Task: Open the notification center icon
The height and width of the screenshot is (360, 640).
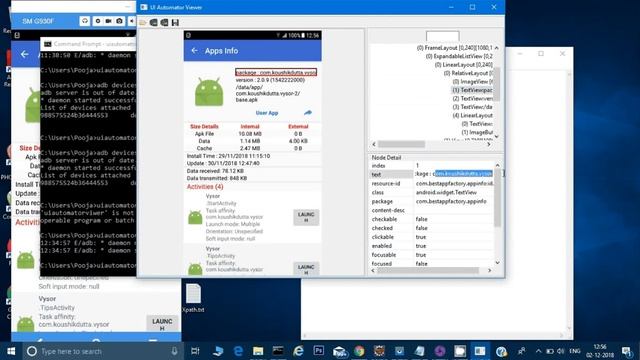Action: 627,351
